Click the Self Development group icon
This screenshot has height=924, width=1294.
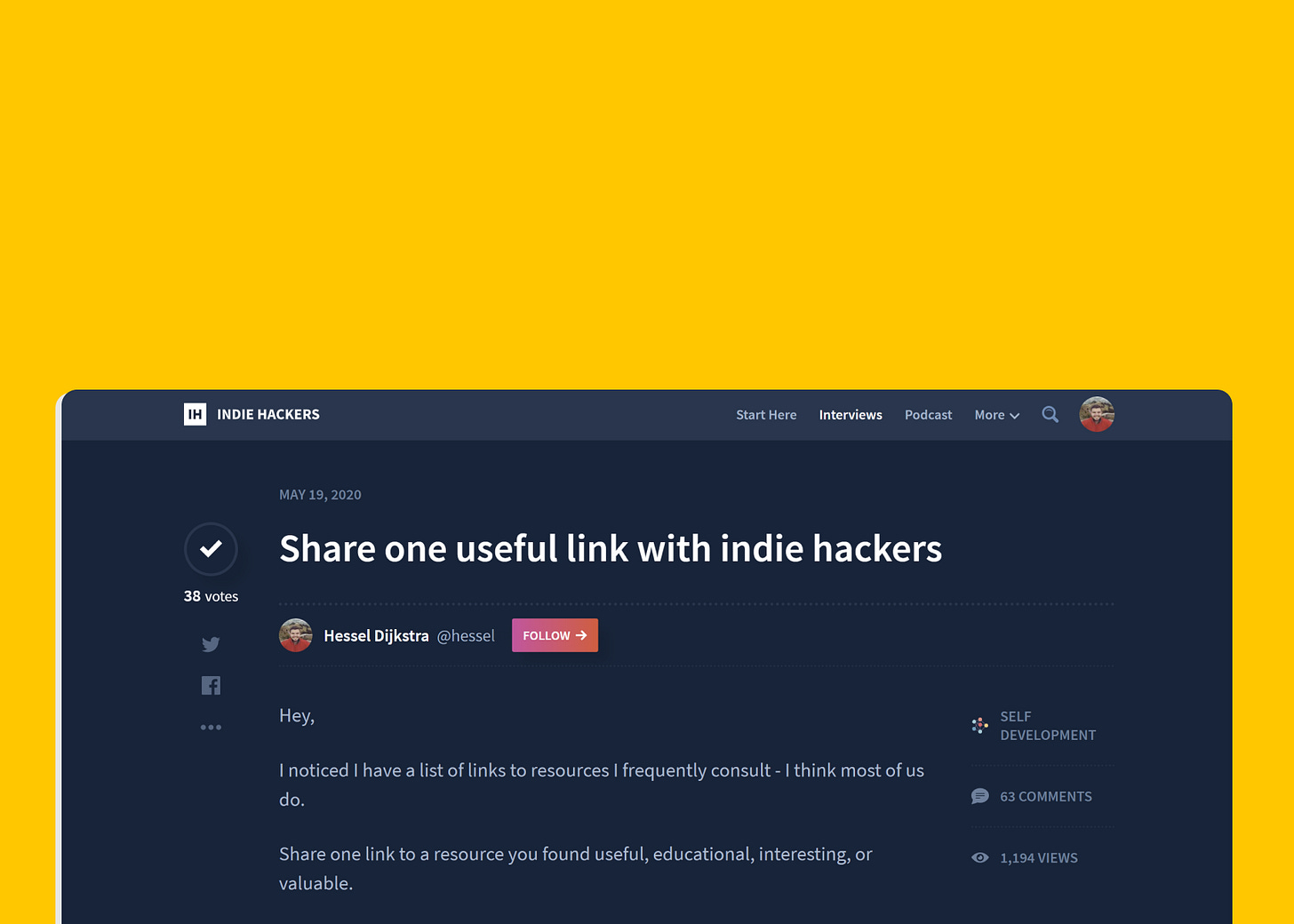[979, 725]
